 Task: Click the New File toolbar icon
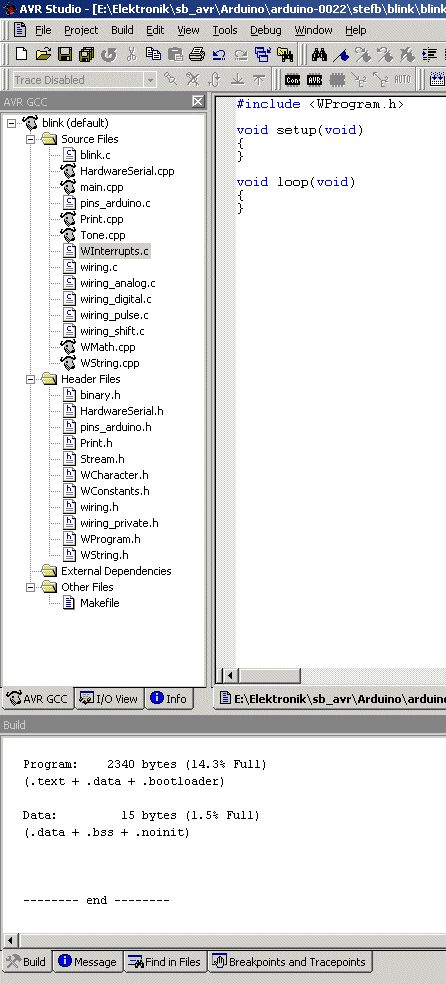point(21,55)
